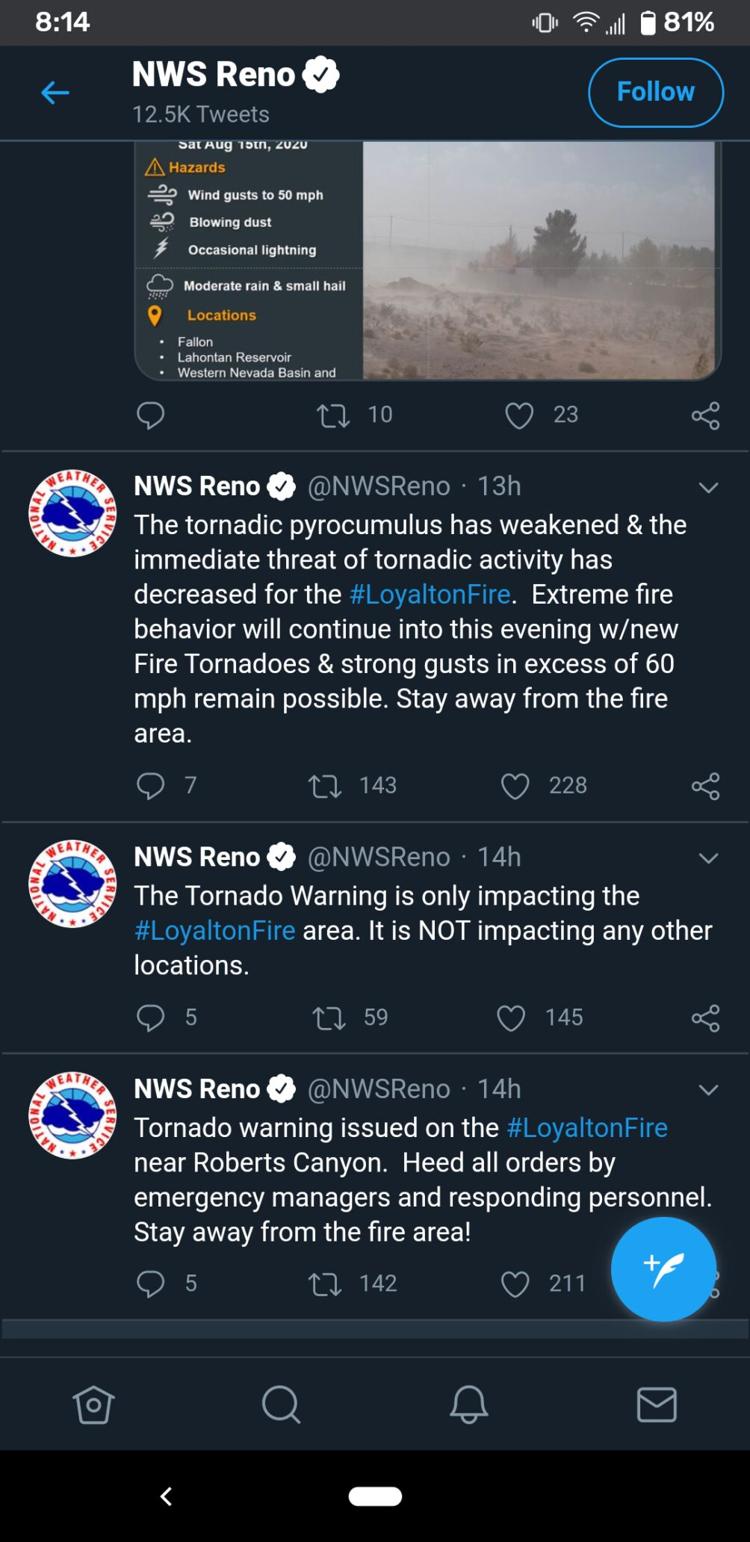Like the Tornado Warning impact tweet
The height and width of the screenshot is (1542, 750).
point(511,1018)
